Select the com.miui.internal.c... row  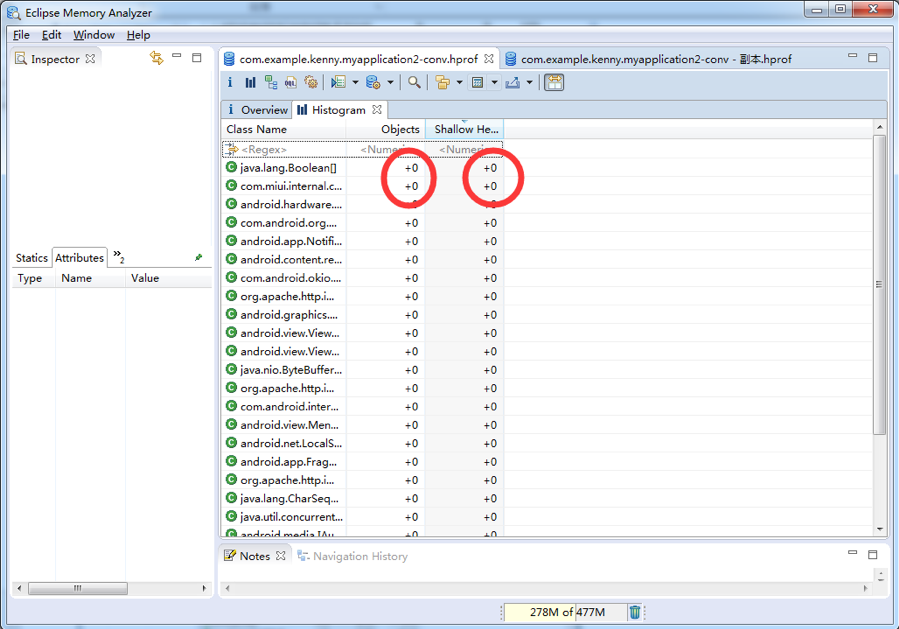[x=362, y=186]
